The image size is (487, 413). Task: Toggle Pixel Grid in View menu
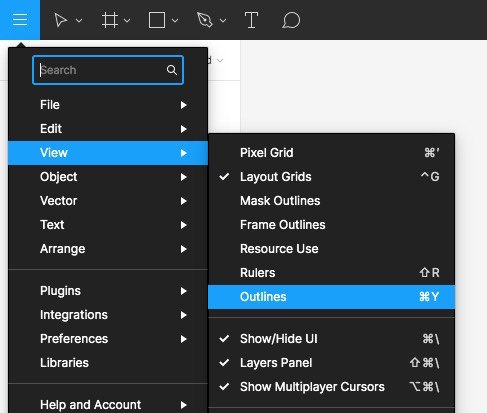331,153
